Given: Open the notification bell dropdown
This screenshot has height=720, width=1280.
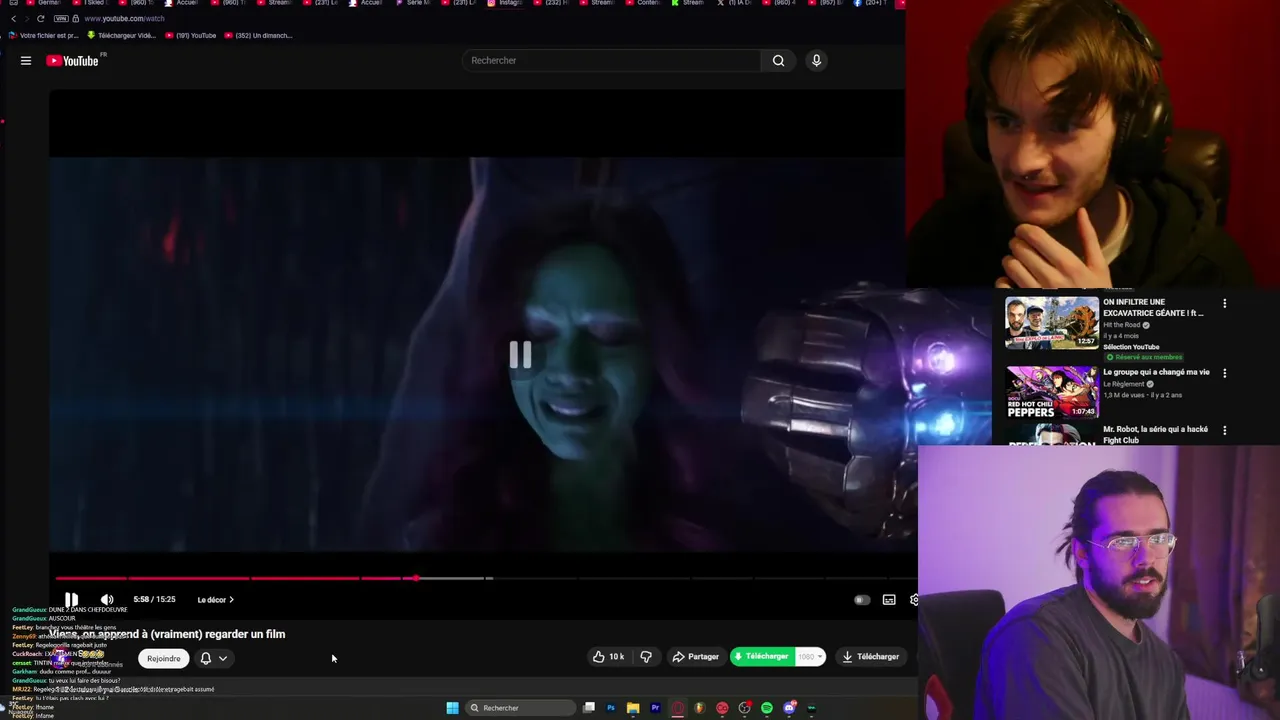Looking at the screenshot, I should coord(214,659).
